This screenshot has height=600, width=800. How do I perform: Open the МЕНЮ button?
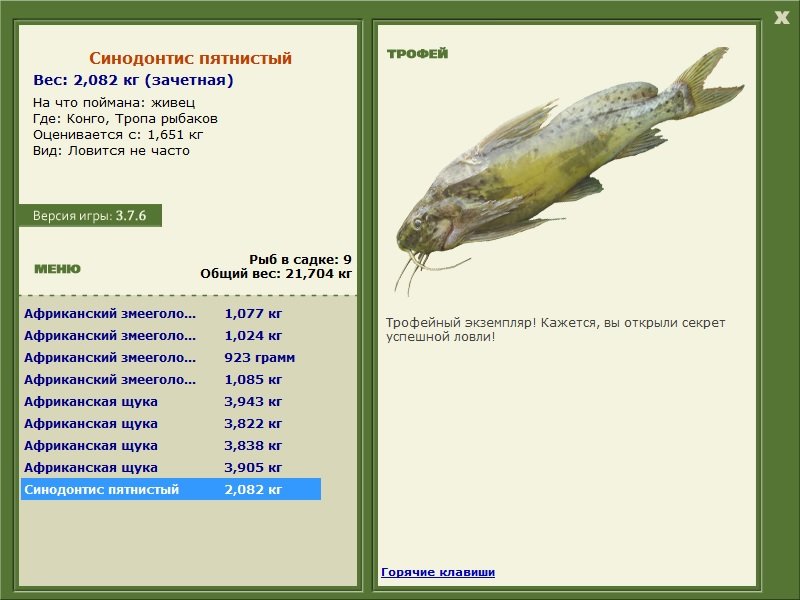click(57, 269)
